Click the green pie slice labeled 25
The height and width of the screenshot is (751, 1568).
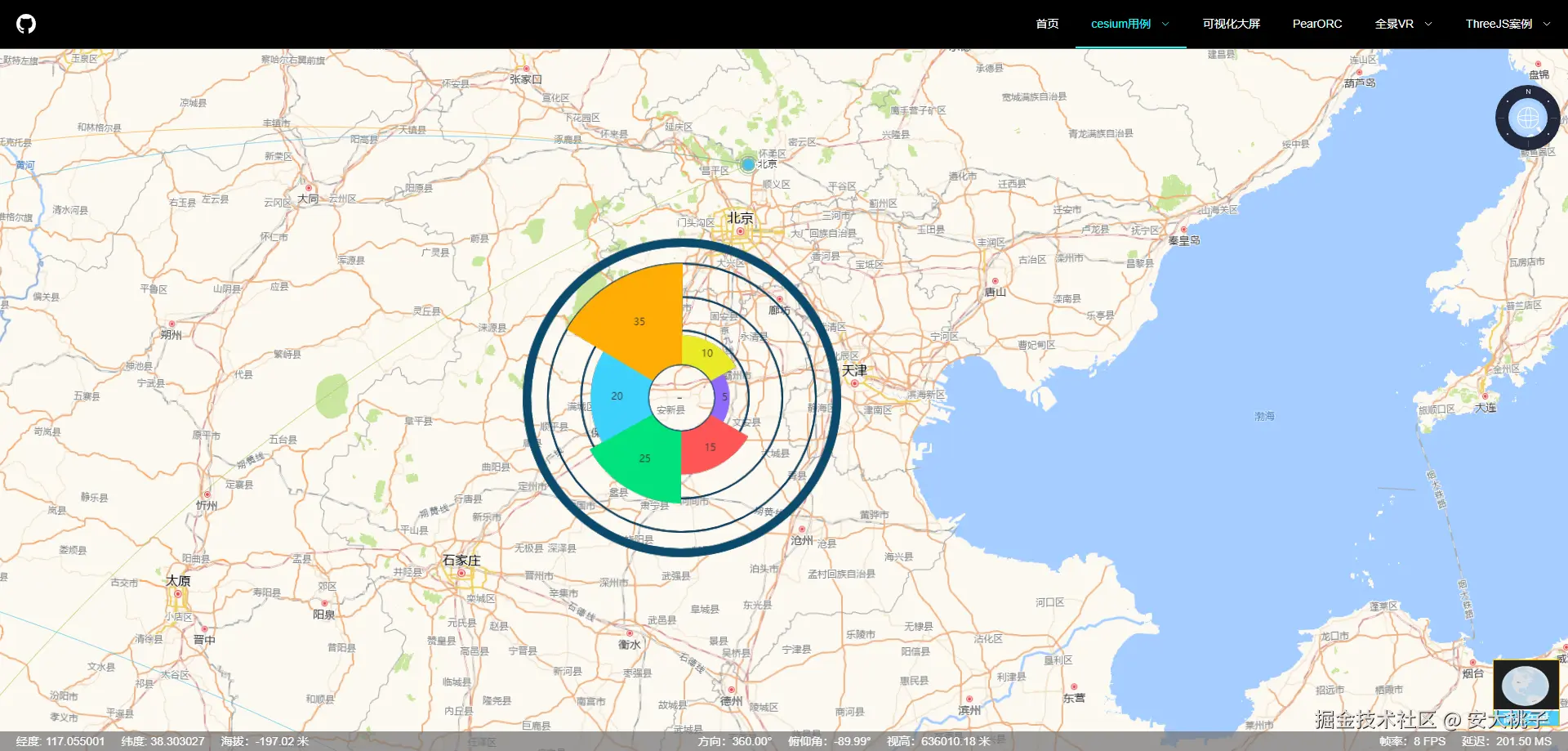(645, 458)
